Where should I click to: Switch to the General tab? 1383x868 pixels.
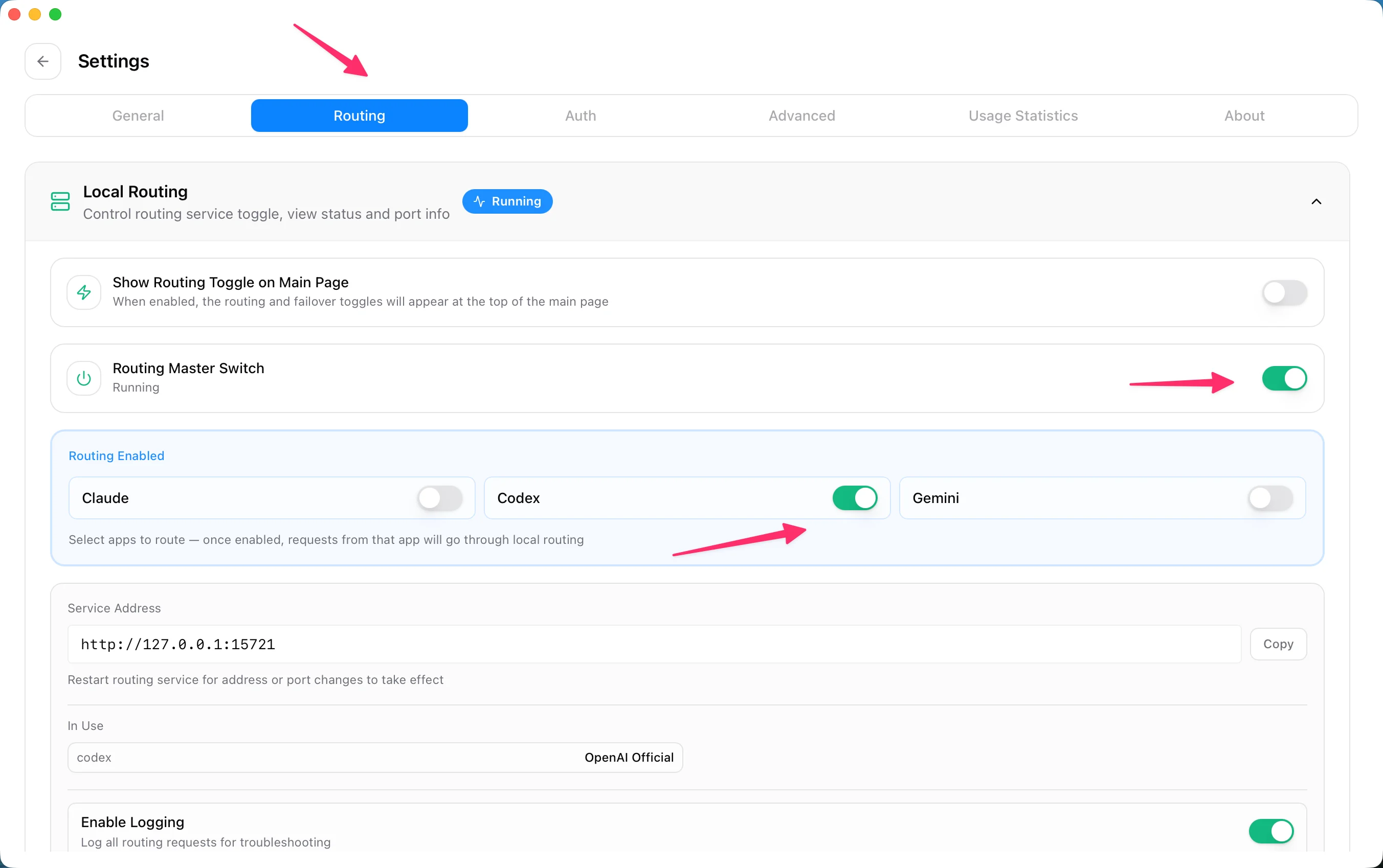click(138, 116)
